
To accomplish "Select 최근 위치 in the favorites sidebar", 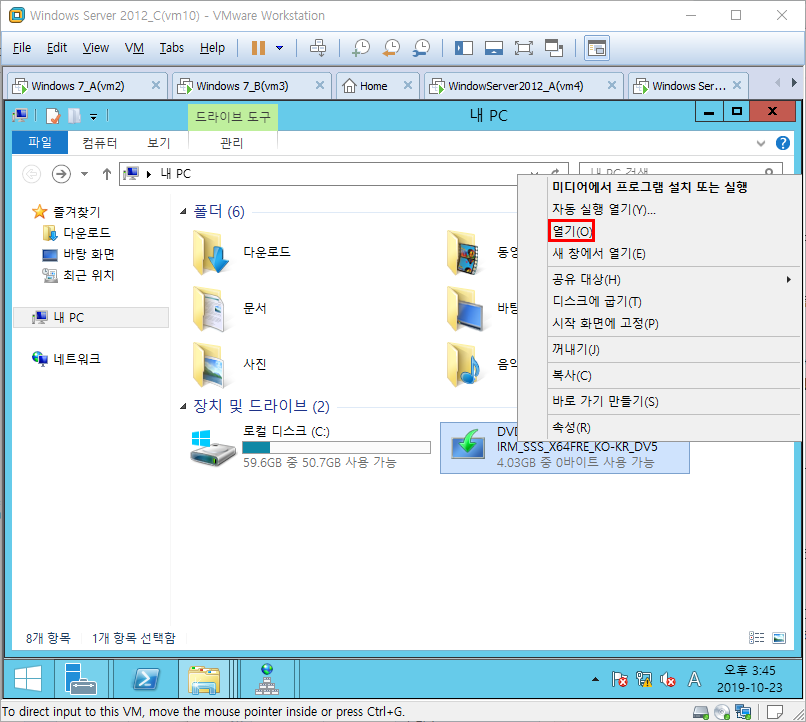I will [78, 275].
